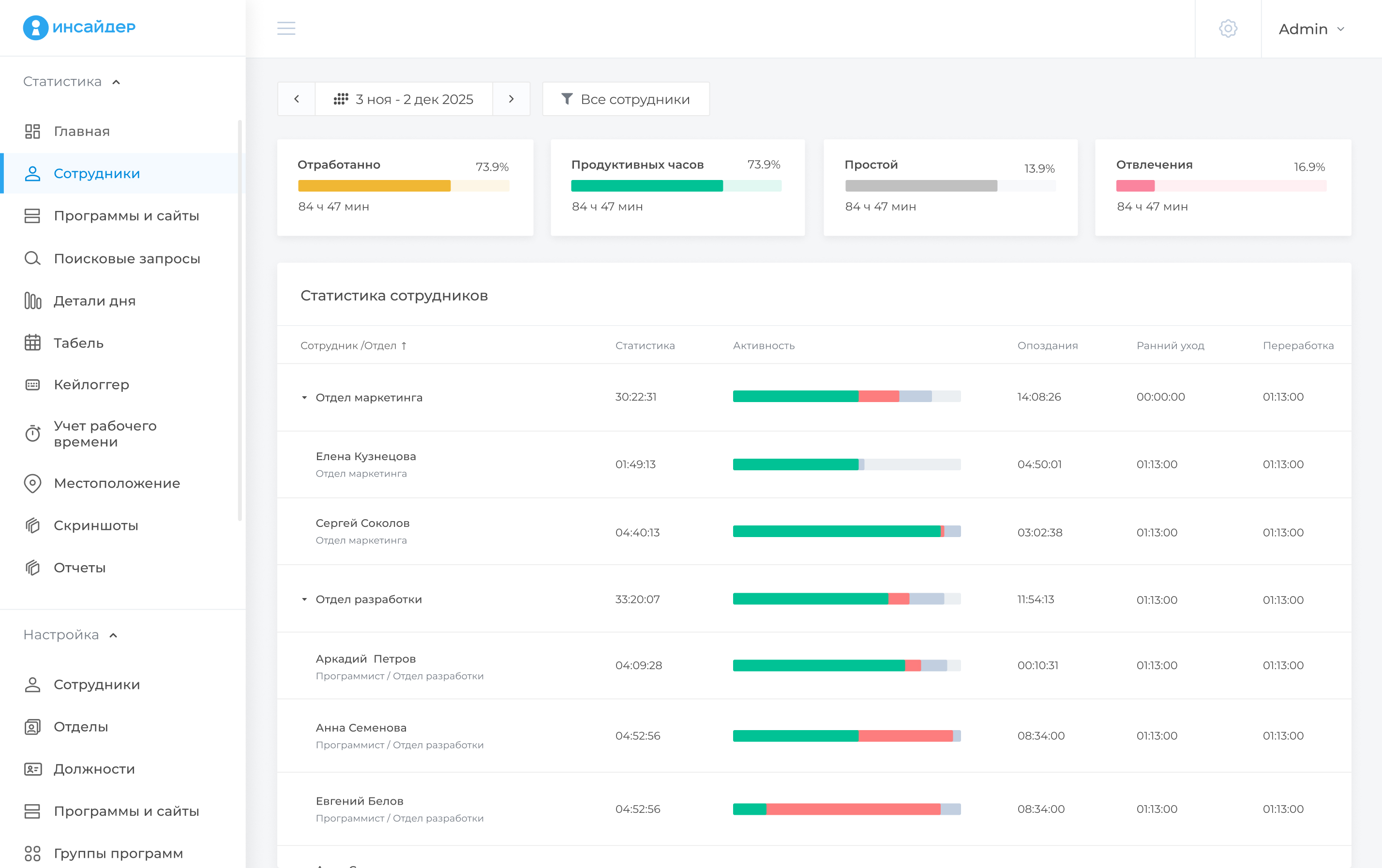
Task: Click the Детали дня bar chart icon
Action: (33, 300)
